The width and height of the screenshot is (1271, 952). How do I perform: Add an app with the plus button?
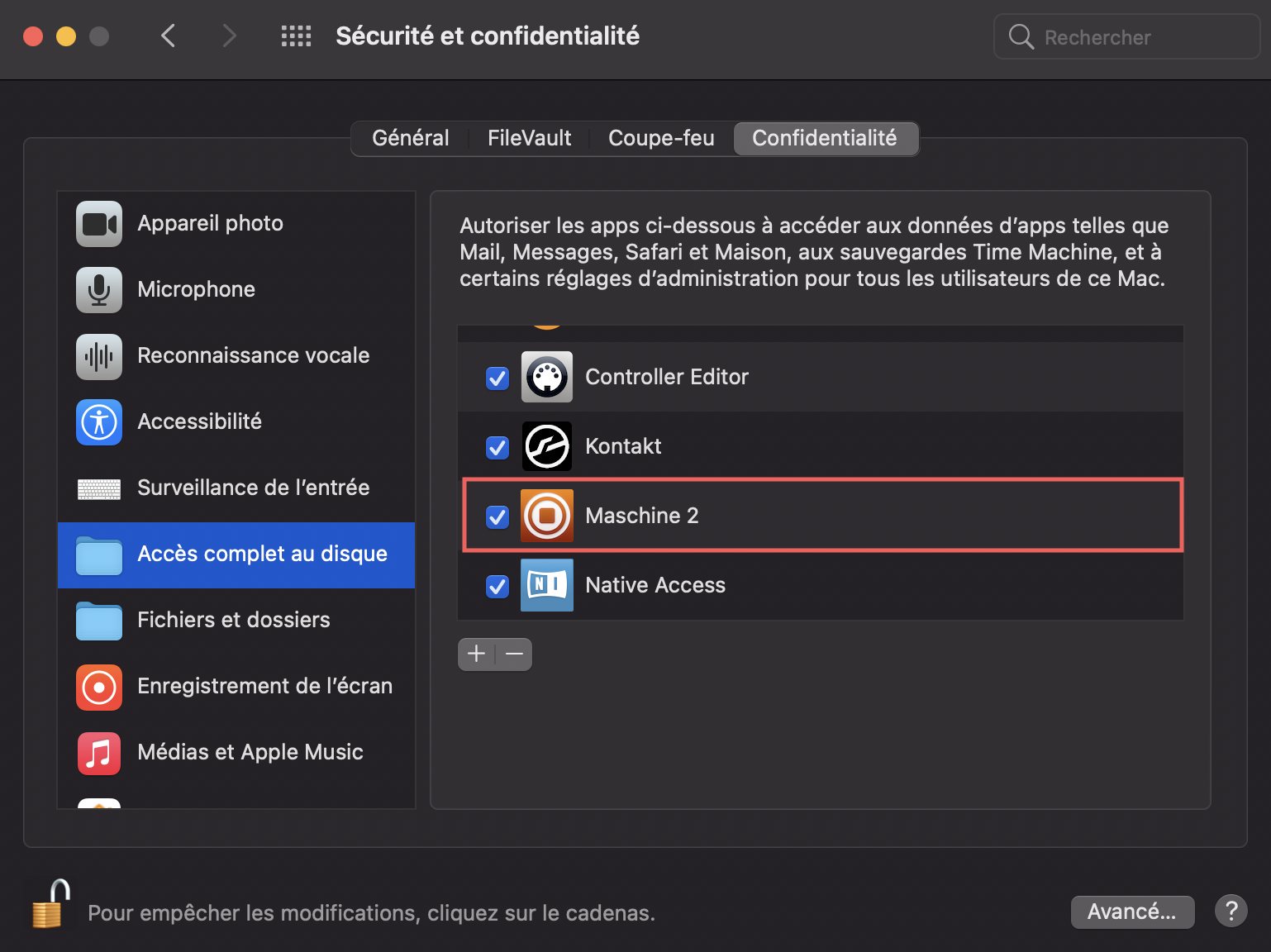pyautogui.click(x=477, y=654)
